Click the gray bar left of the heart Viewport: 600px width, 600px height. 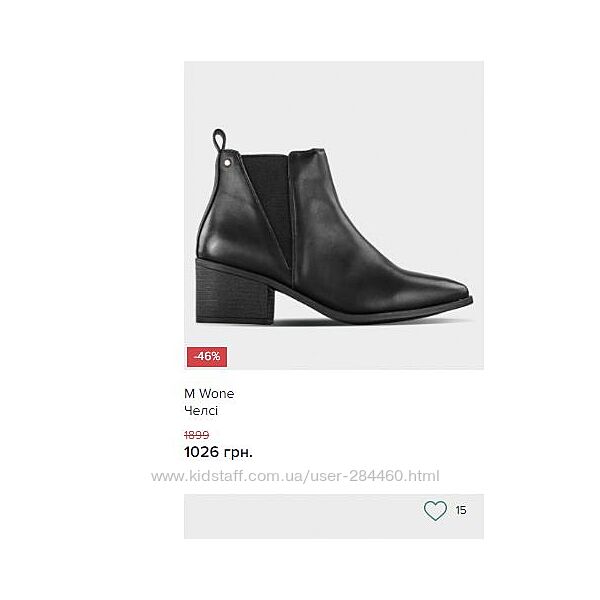302,516
